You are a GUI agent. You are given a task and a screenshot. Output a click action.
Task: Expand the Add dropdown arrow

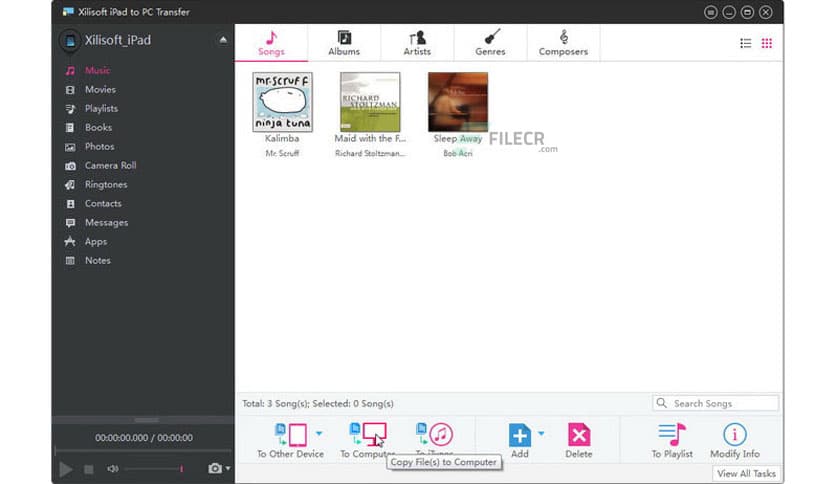541,433
